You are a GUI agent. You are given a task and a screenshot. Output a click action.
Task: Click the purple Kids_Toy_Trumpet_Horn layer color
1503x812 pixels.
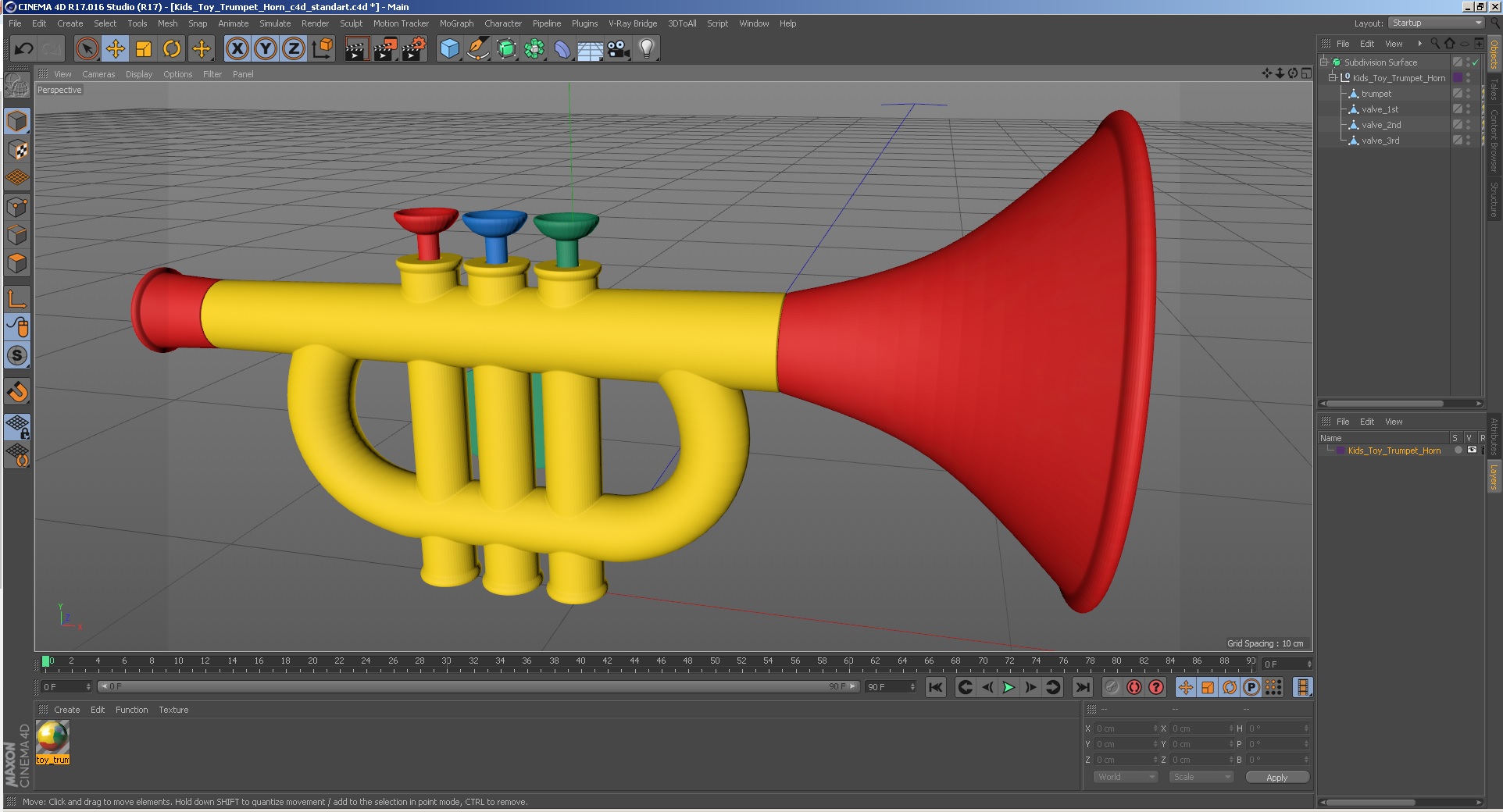click(x=1341, y=451)
